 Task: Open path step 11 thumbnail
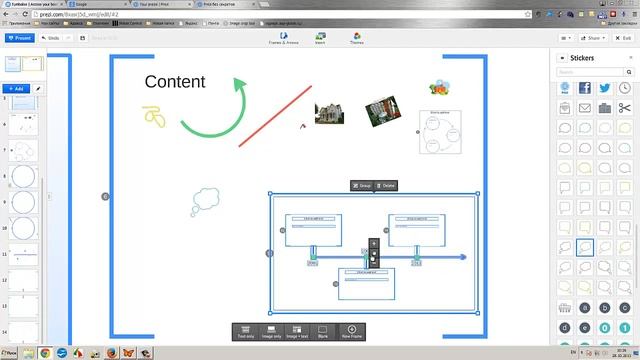(23, 254)
